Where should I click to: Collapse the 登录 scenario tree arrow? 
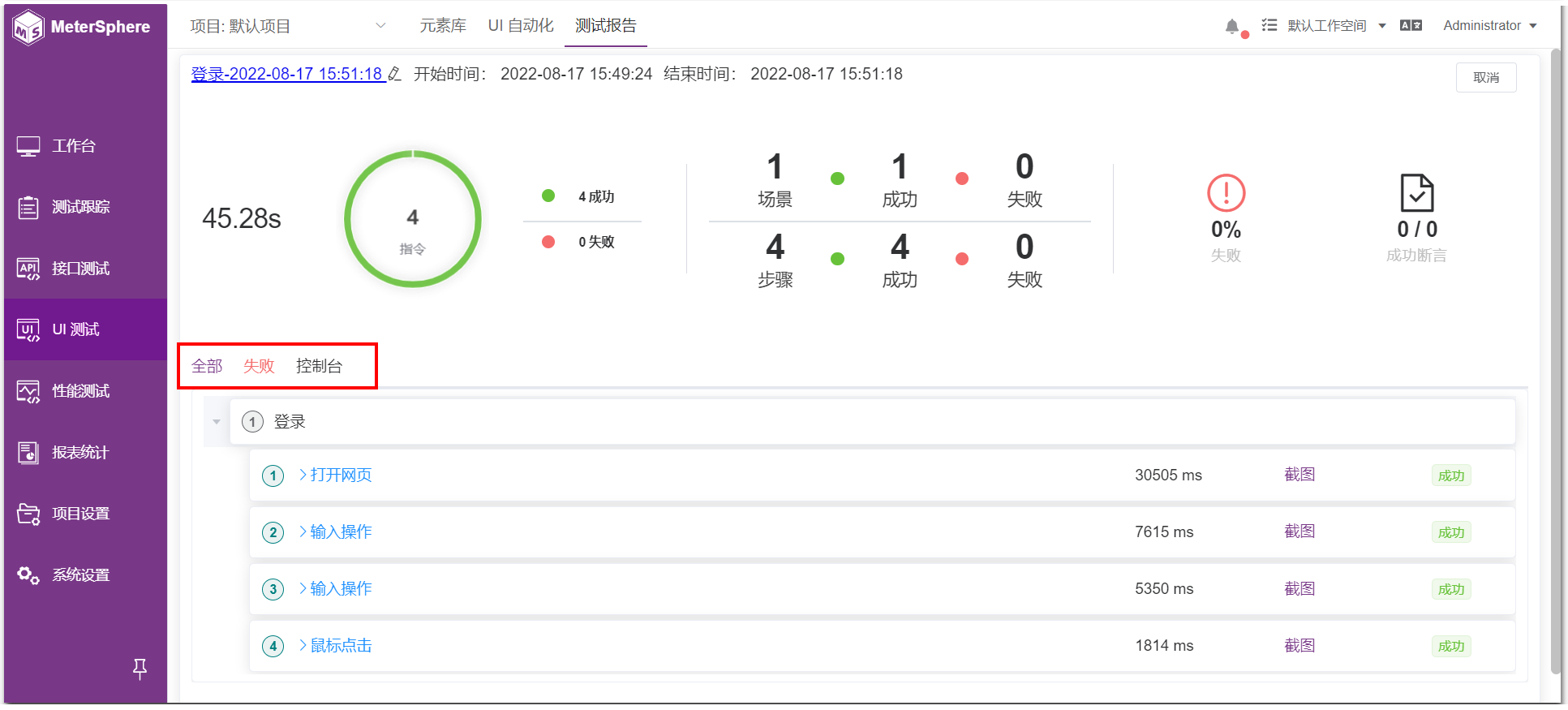(217, 422)
